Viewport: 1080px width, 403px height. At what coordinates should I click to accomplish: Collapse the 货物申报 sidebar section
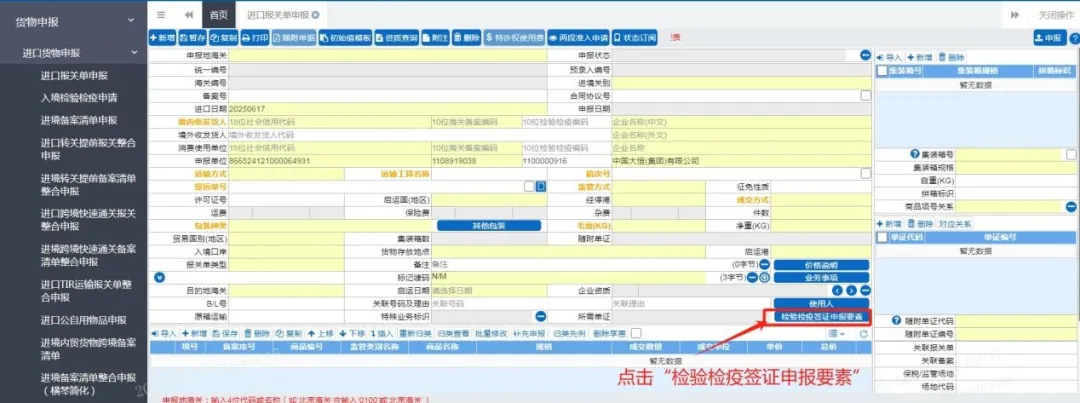(x=131, y=20)
